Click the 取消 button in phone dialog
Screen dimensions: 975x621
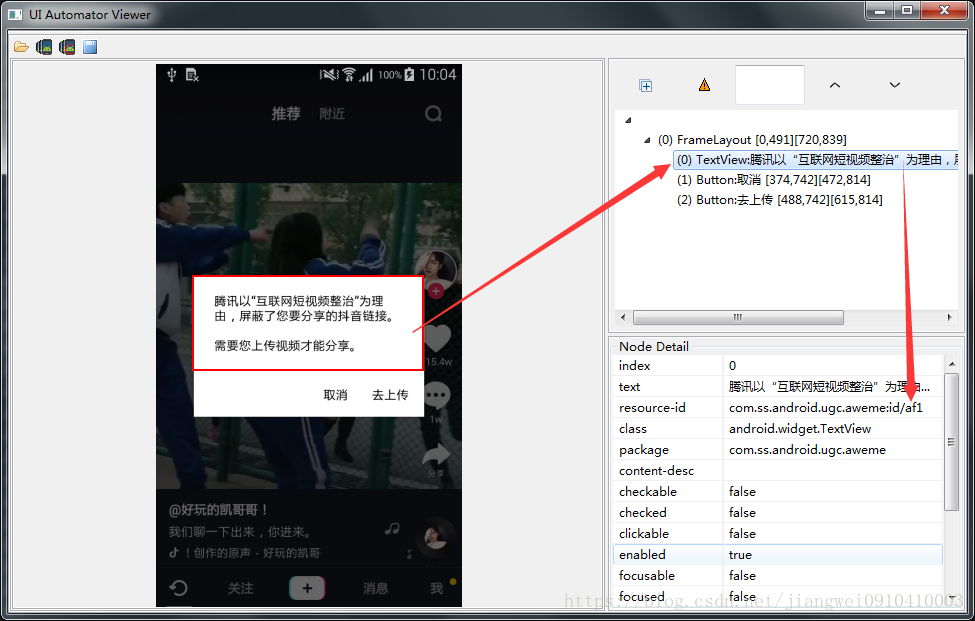tap(335, 395)
